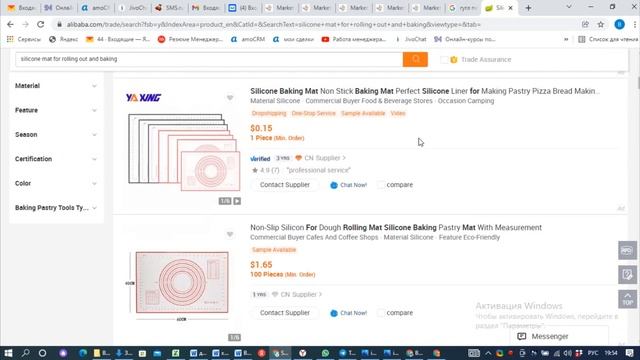
Task: Open Cortana from the taskbar
Action: pos(42,353)
